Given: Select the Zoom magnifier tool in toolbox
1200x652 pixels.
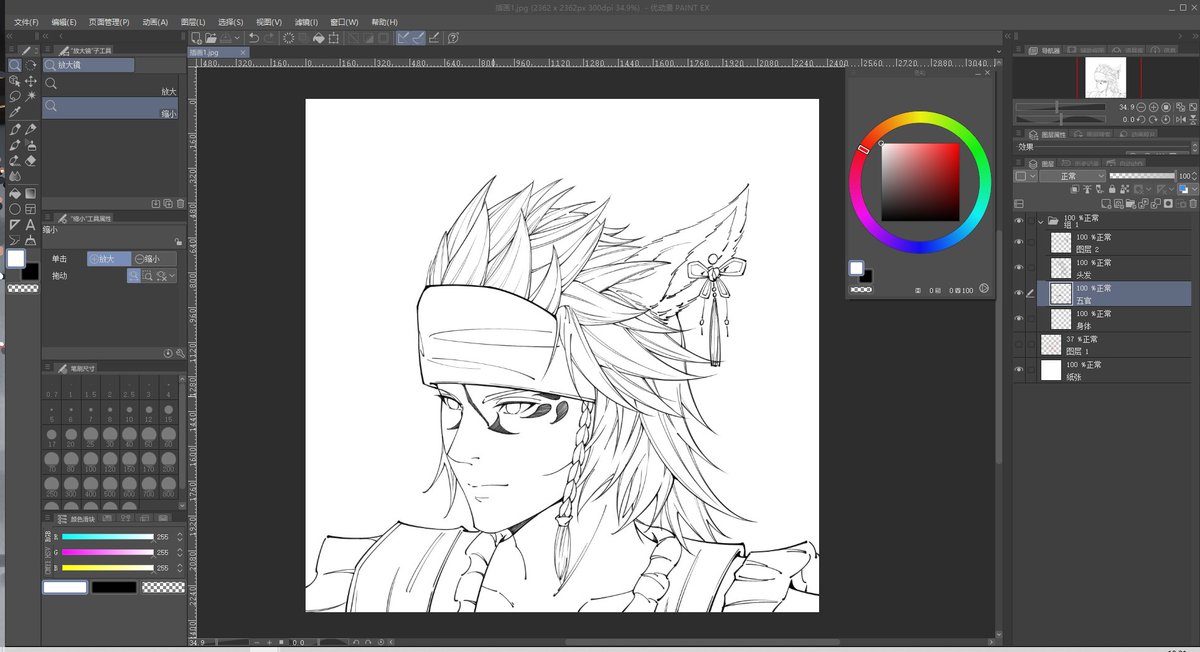Looking at the screenshot, I should tap(15, 65).
